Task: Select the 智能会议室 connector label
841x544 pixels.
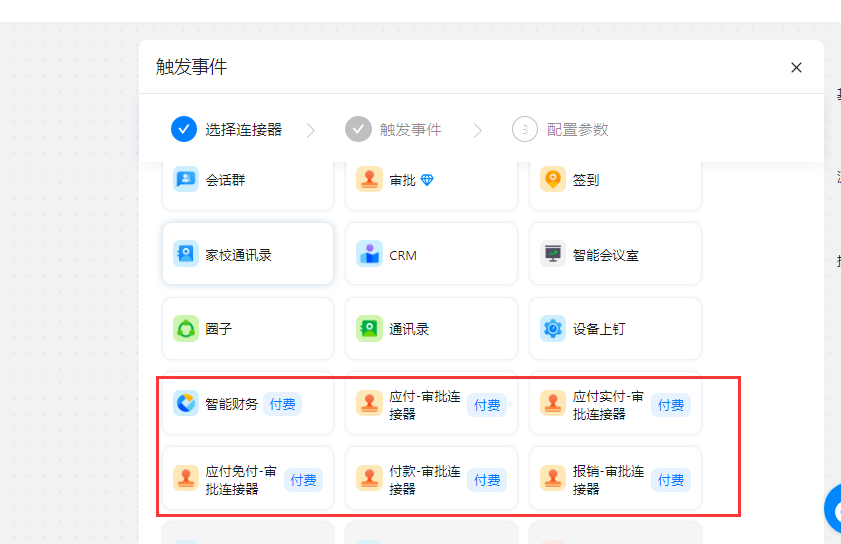Action: (606, 255)
